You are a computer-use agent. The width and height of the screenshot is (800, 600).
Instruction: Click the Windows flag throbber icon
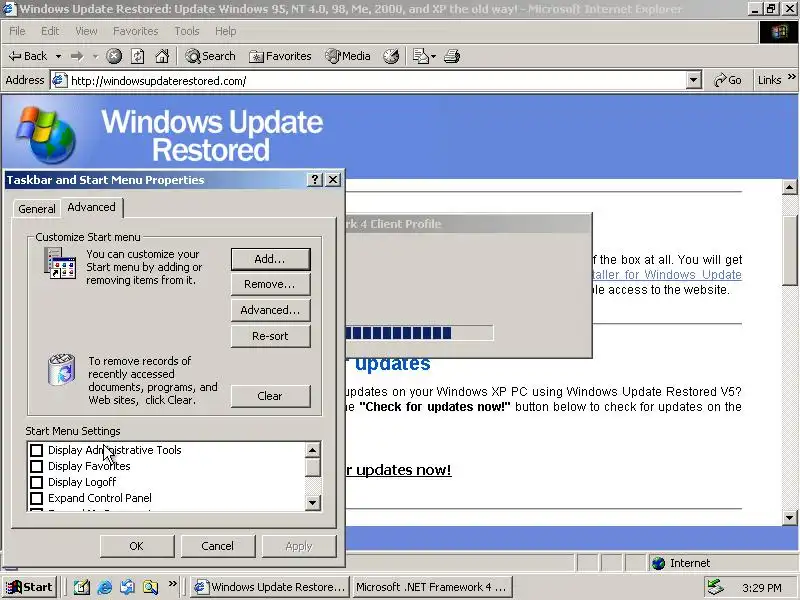pyautogui.click(x=779, y=32)
